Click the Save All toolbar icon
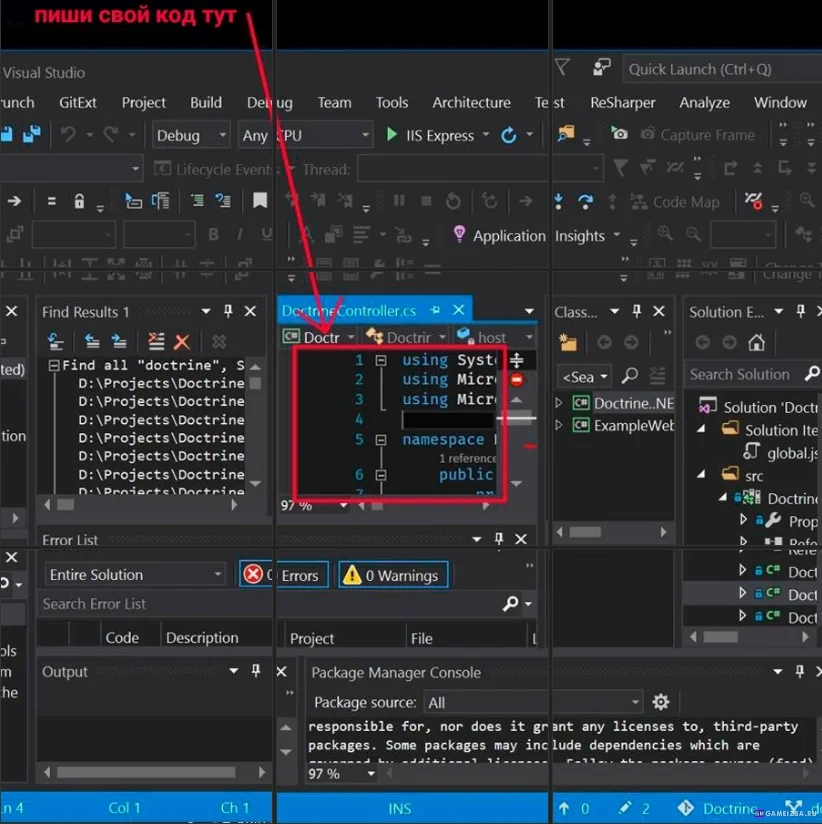 pyautogui.click(x=32, y=135)
